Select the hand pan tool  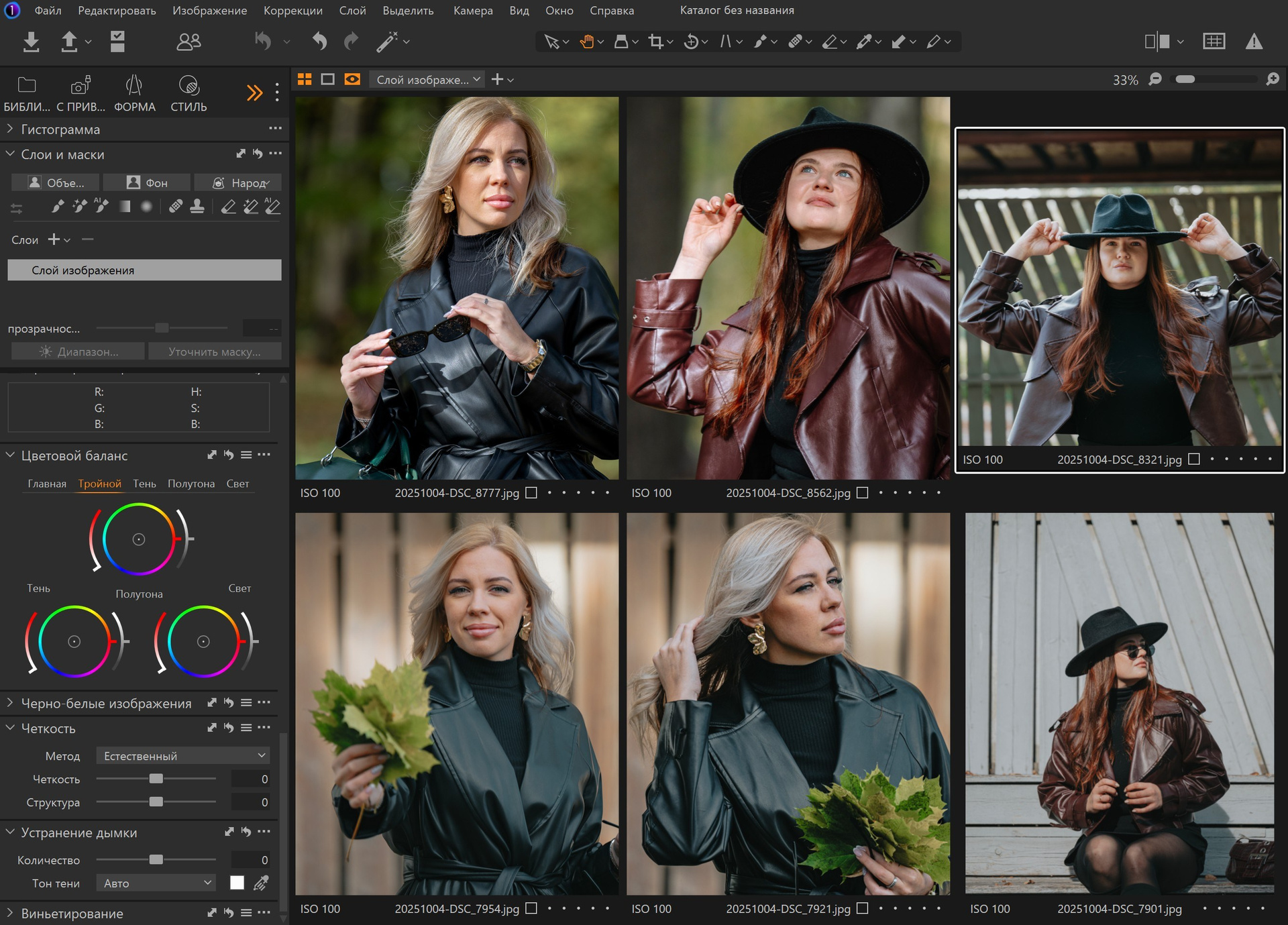tap(586, 42)
